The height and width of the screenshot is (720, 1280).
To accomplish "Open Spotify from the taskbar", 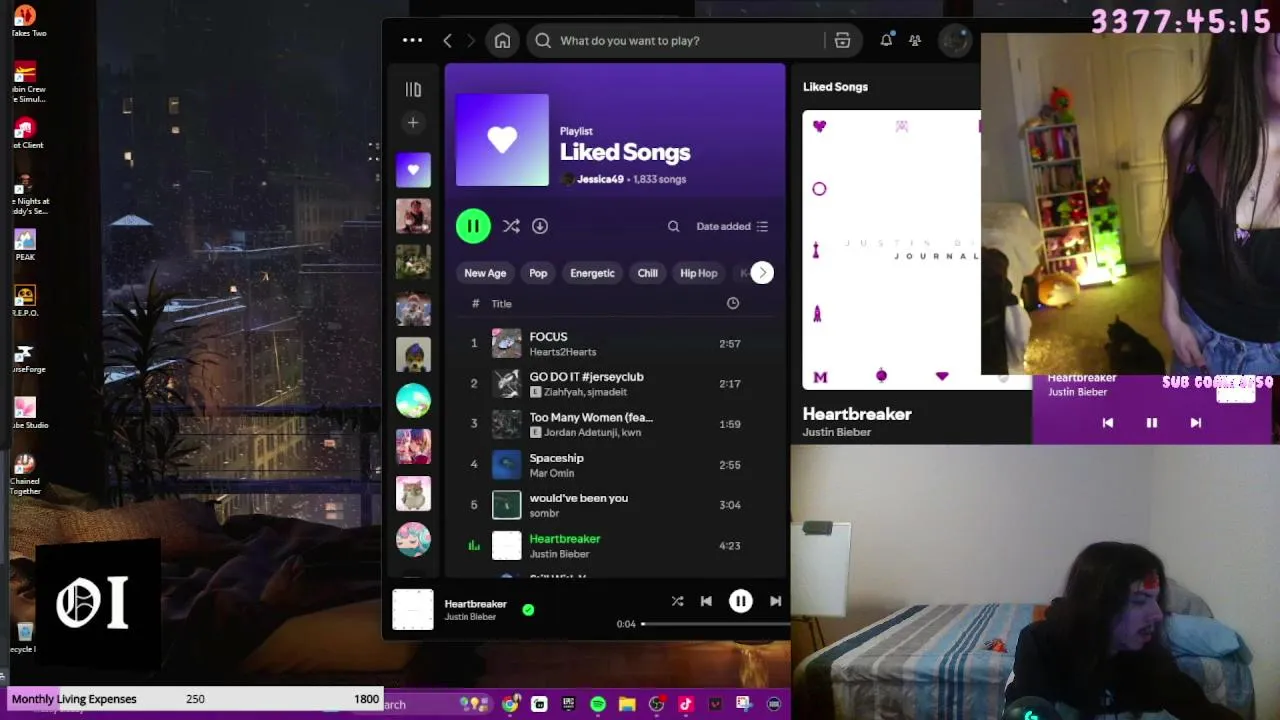I will (x=598, y=704).
